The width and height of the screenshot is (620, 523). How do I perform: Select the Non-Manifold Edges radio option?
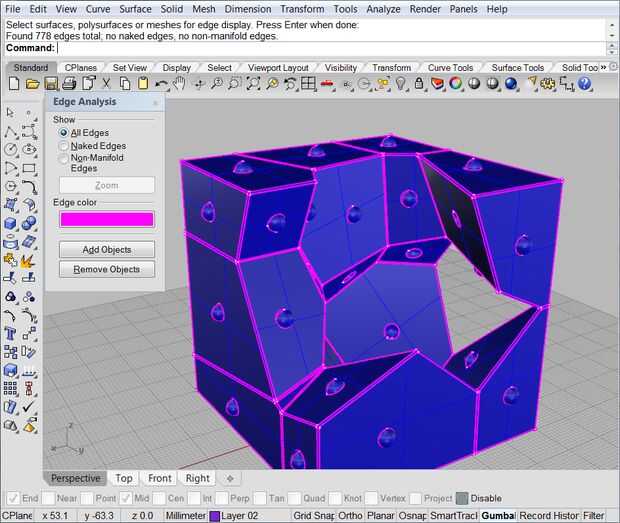point(64,158)
